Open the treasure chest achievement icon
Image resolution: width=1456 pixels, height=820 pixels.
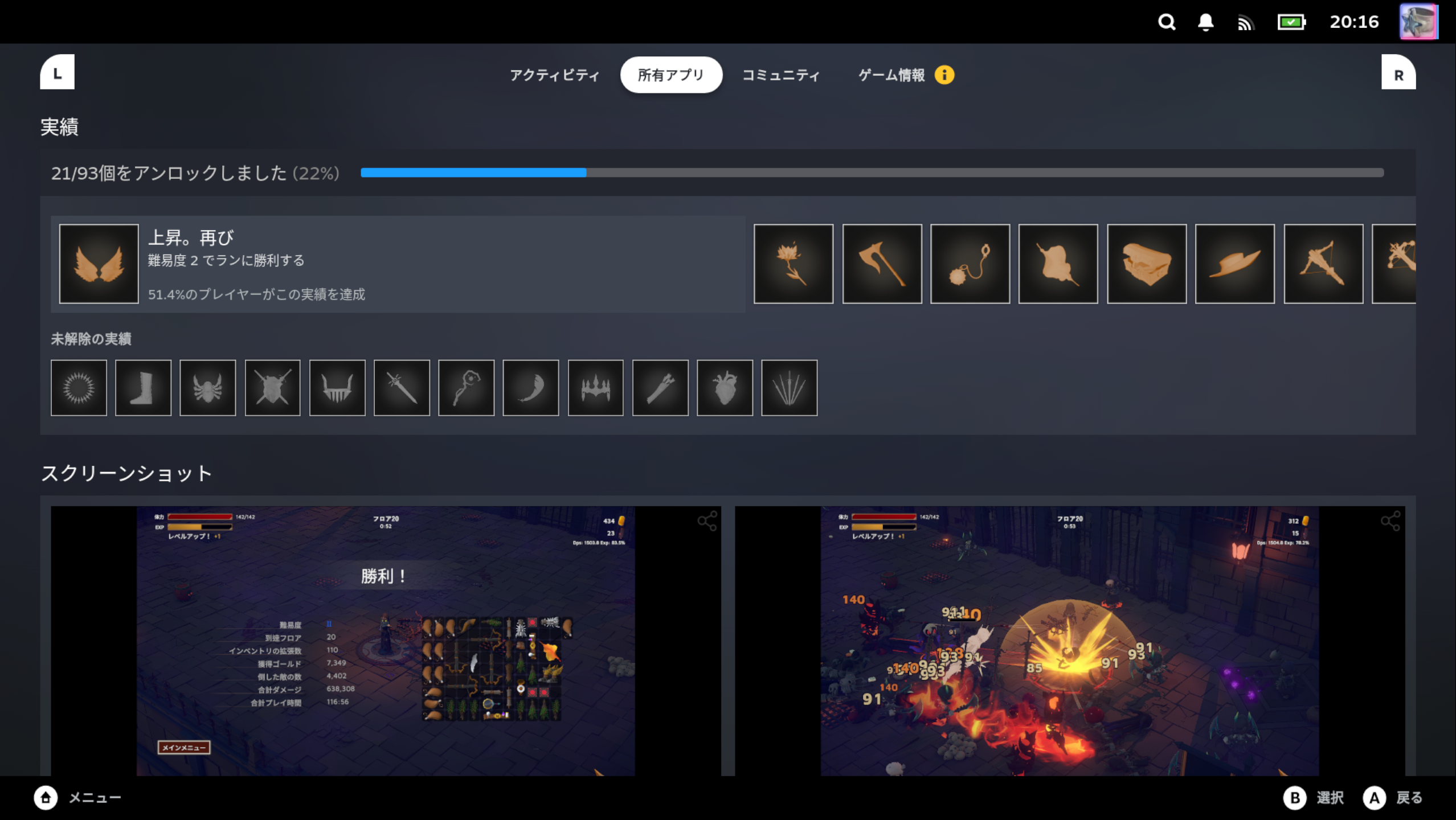(x=1146, y=264)
